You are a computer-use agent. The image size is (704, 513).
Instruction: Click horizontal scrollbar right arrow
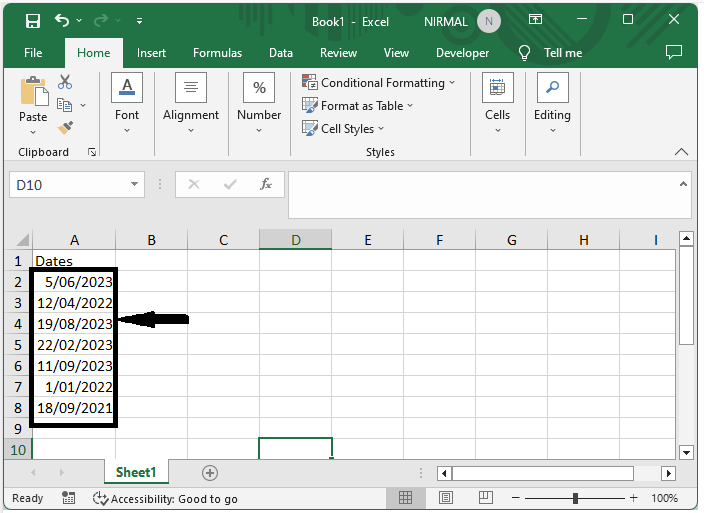tap(669, 473)
